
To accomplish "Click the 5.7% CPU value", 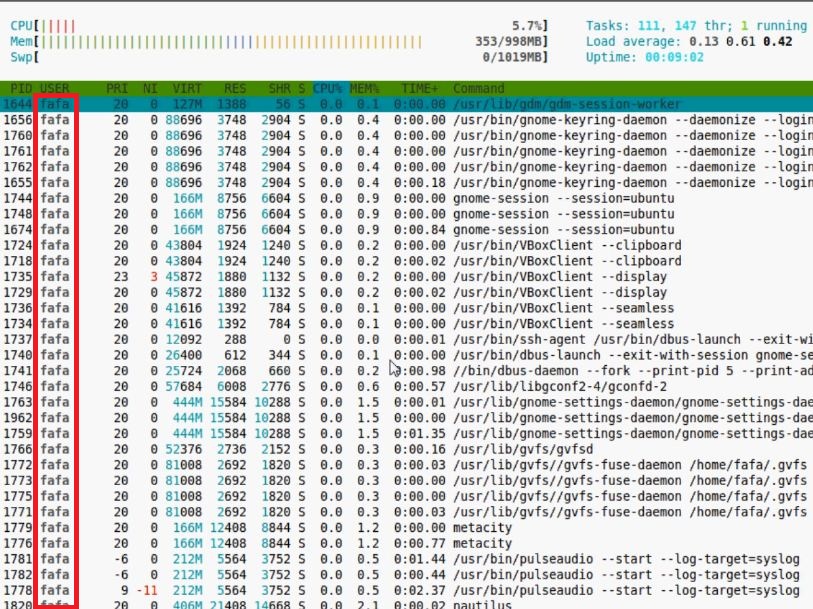I will (x=527, y=26).
